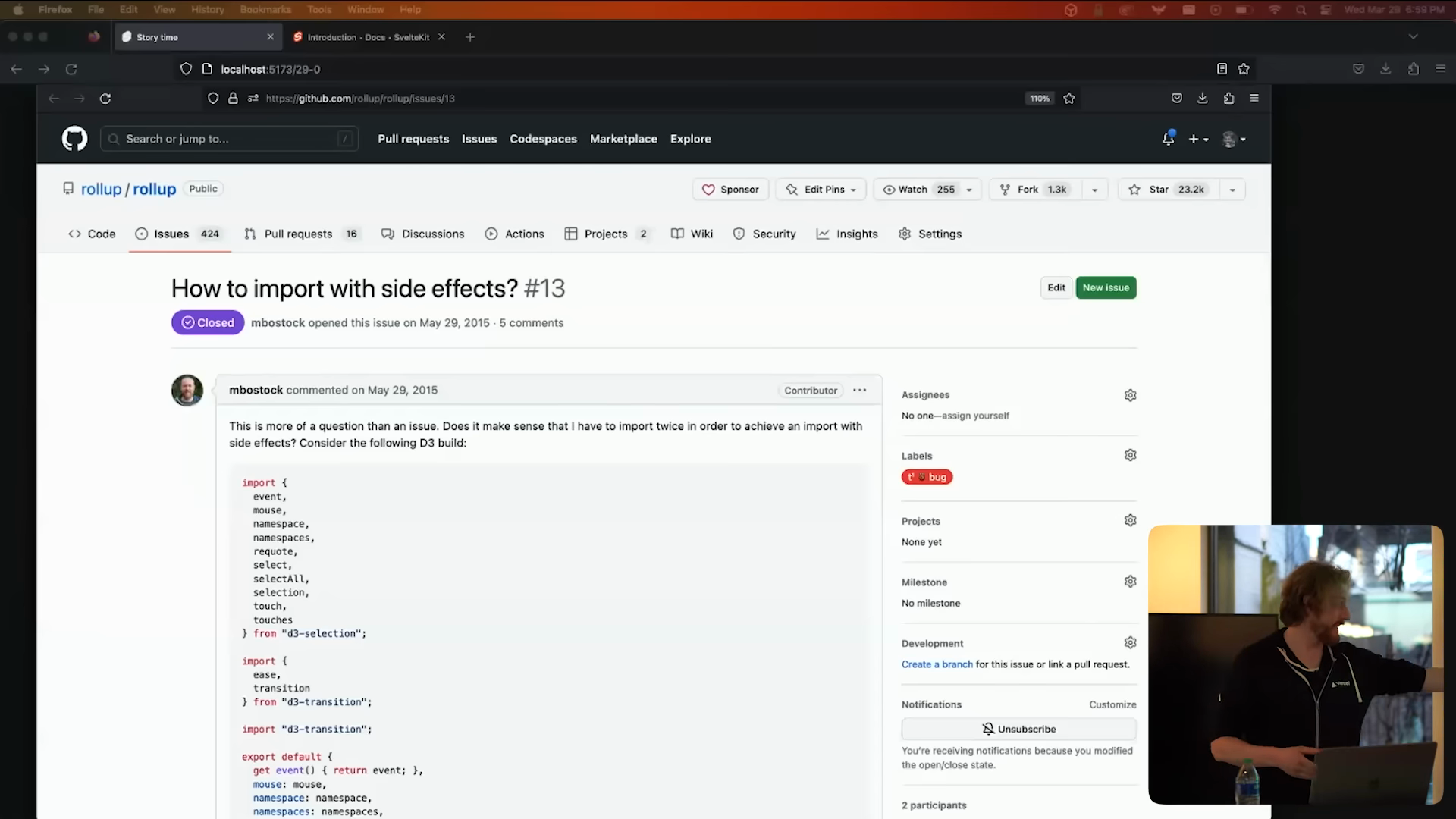Bookmark page with inner star icon
Viewport: 1456px width, 819px height.
pos(1069,99)
